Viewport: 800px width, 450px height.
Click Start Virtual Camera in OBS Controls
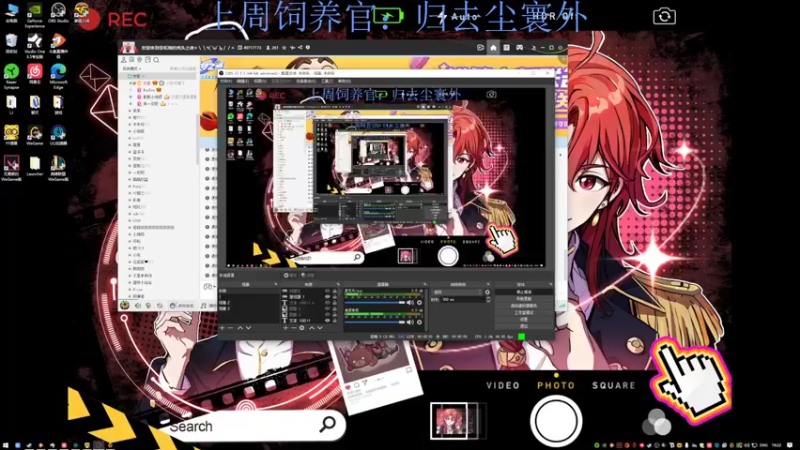(524, 305)
